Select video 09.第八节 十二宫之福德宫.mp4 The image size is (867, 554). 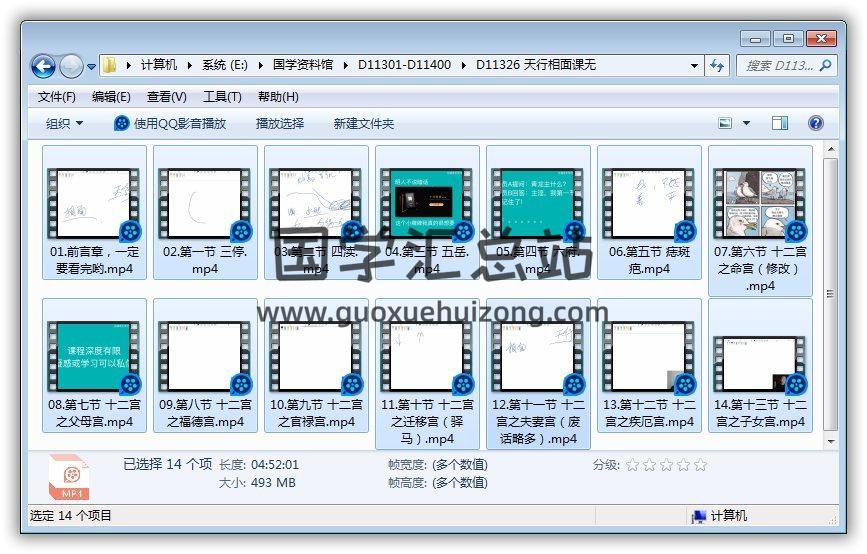205,365
